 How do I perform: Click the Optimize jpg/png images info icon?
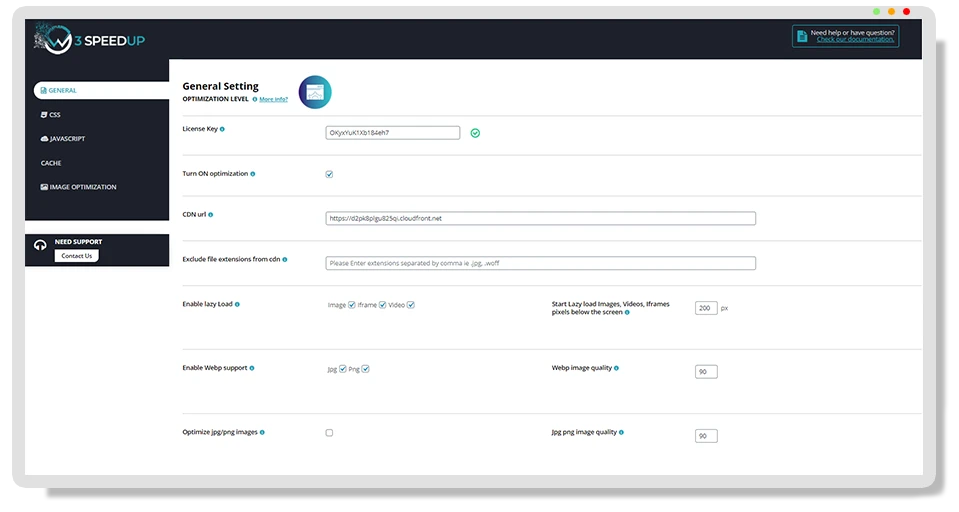coord(262,432)
